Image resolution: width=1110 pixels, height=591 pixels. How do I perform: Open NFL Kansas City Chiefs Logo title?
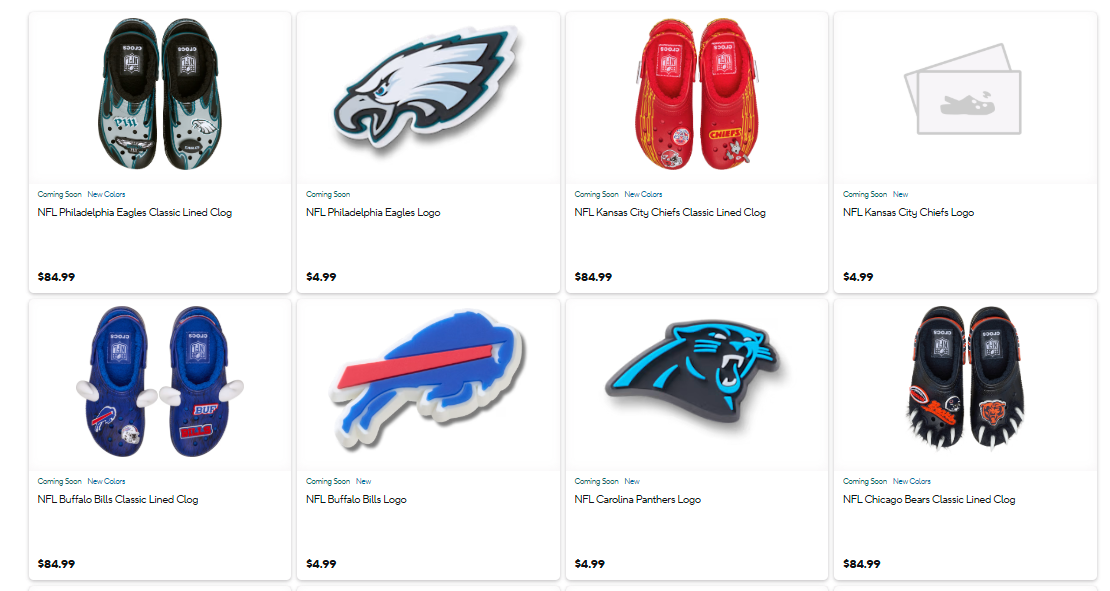(908, 212)
